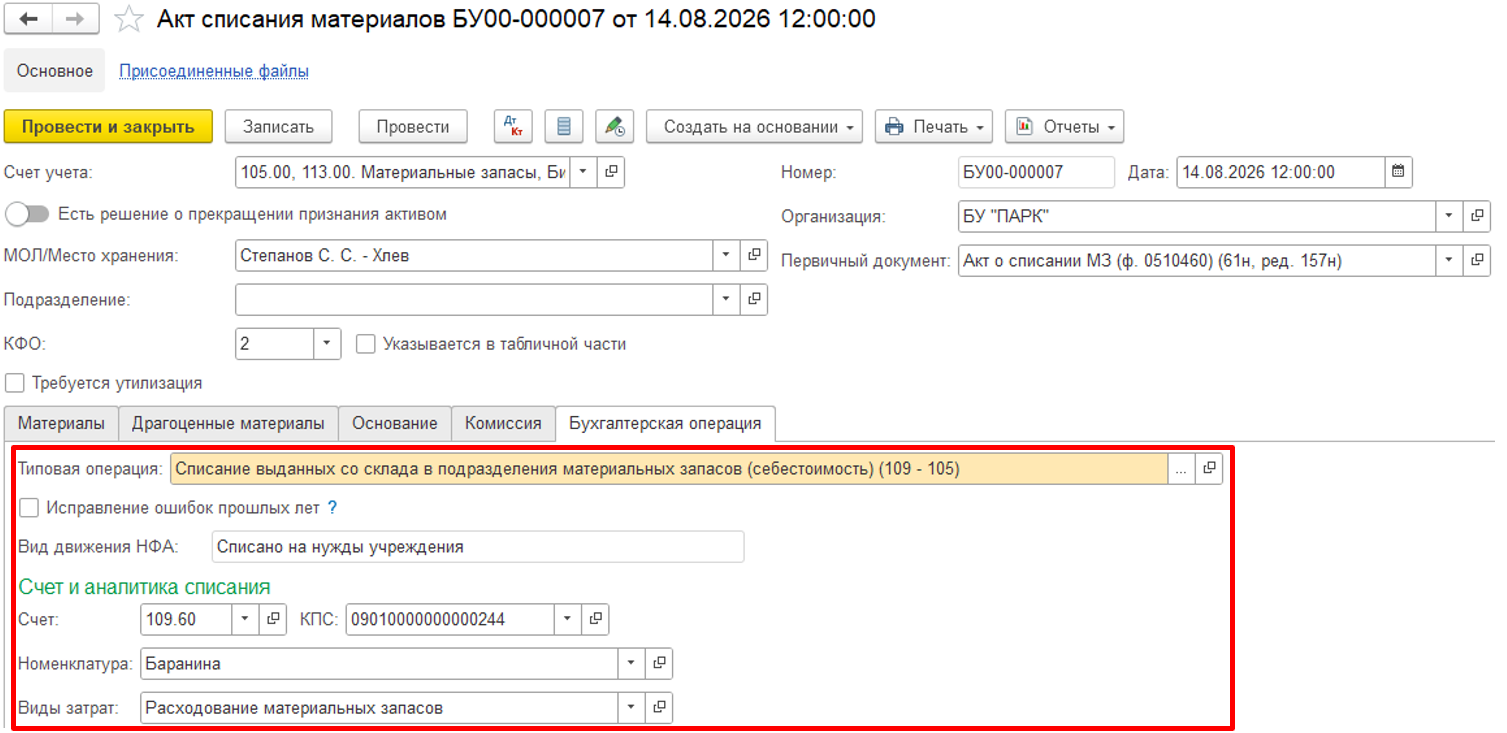Open the accounting register list icon

(564, 127)
